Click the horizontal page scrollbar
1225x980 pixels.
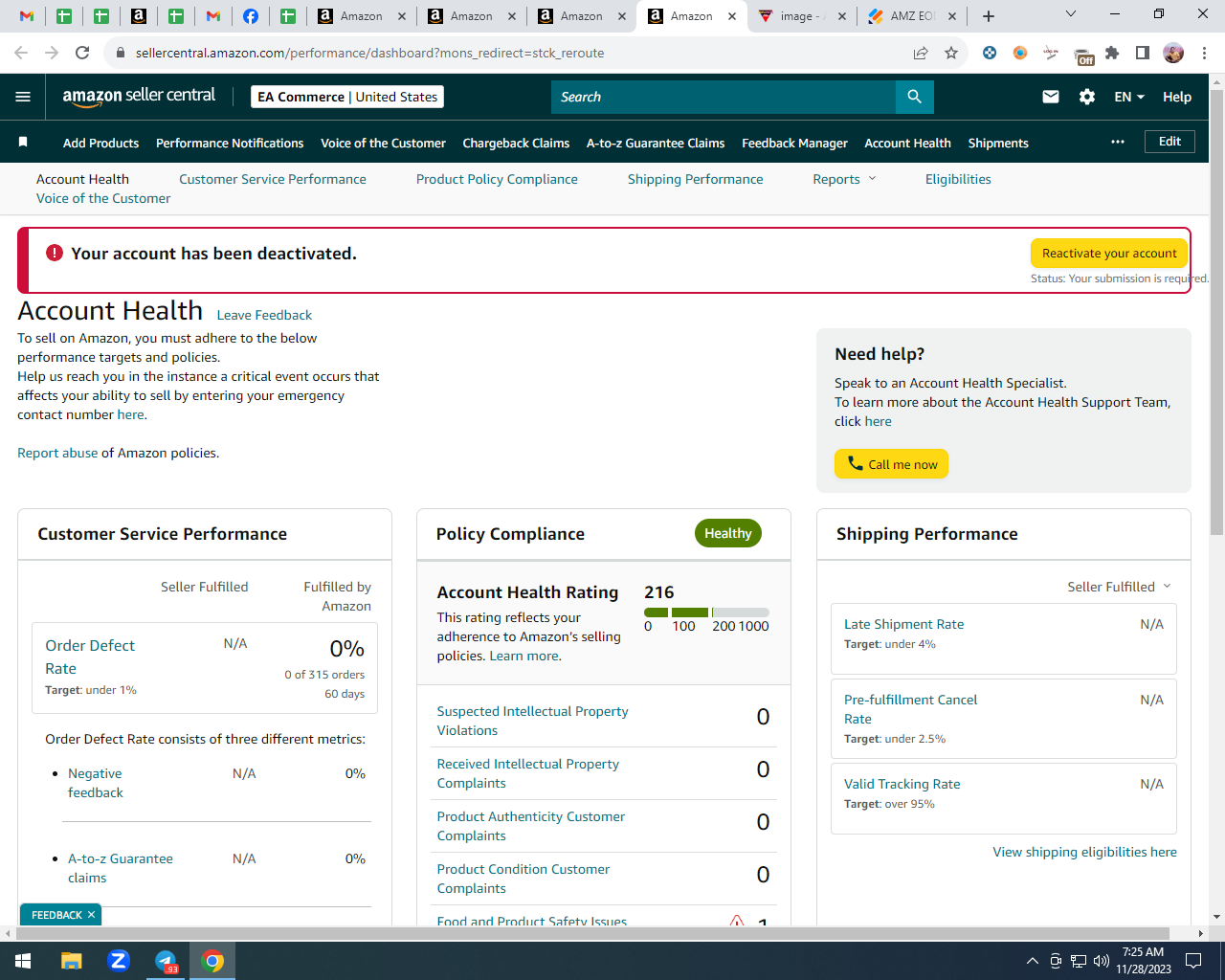[x=591, y=933]
